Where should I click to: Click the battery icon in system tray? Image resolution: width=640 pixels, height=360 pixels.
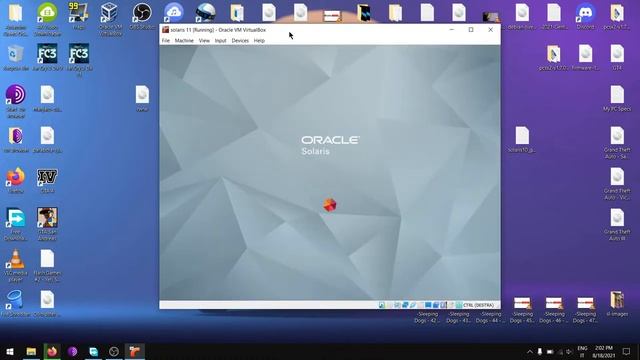point(550,351)
